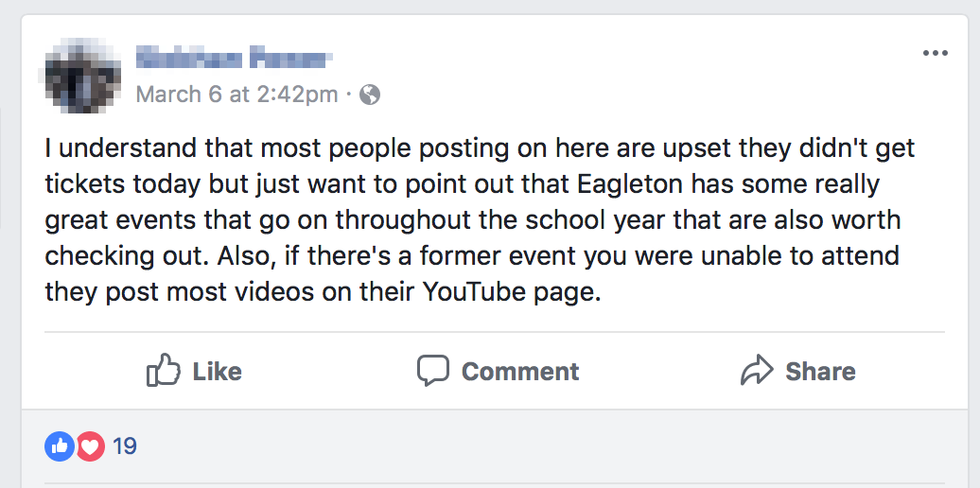The width and height of the screenshot is (980, 488).
Task: Open the three-dot post options menu
Action: pos(934,53)
